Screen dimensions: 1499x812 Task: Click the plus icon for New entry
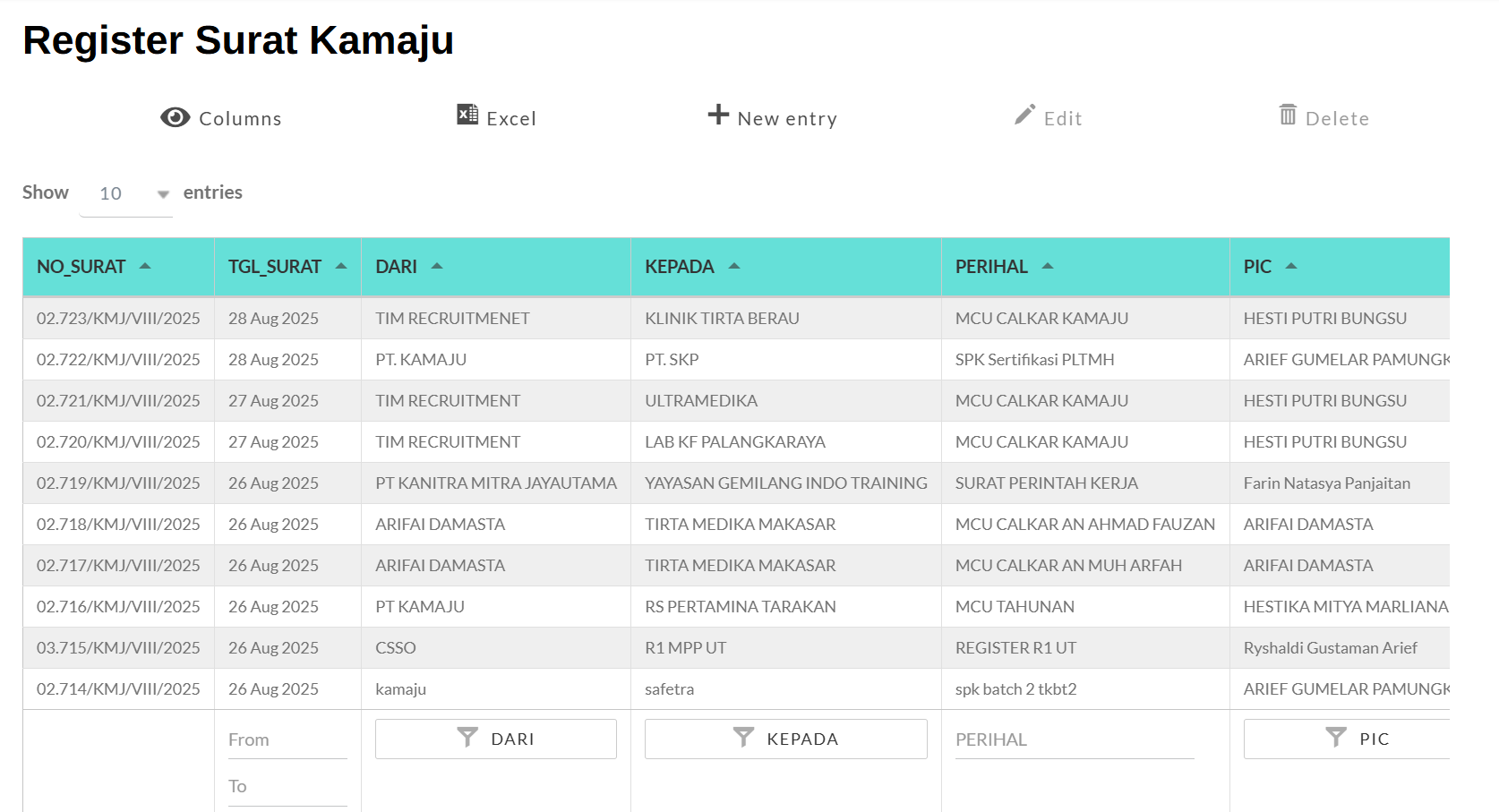(717, 115)
